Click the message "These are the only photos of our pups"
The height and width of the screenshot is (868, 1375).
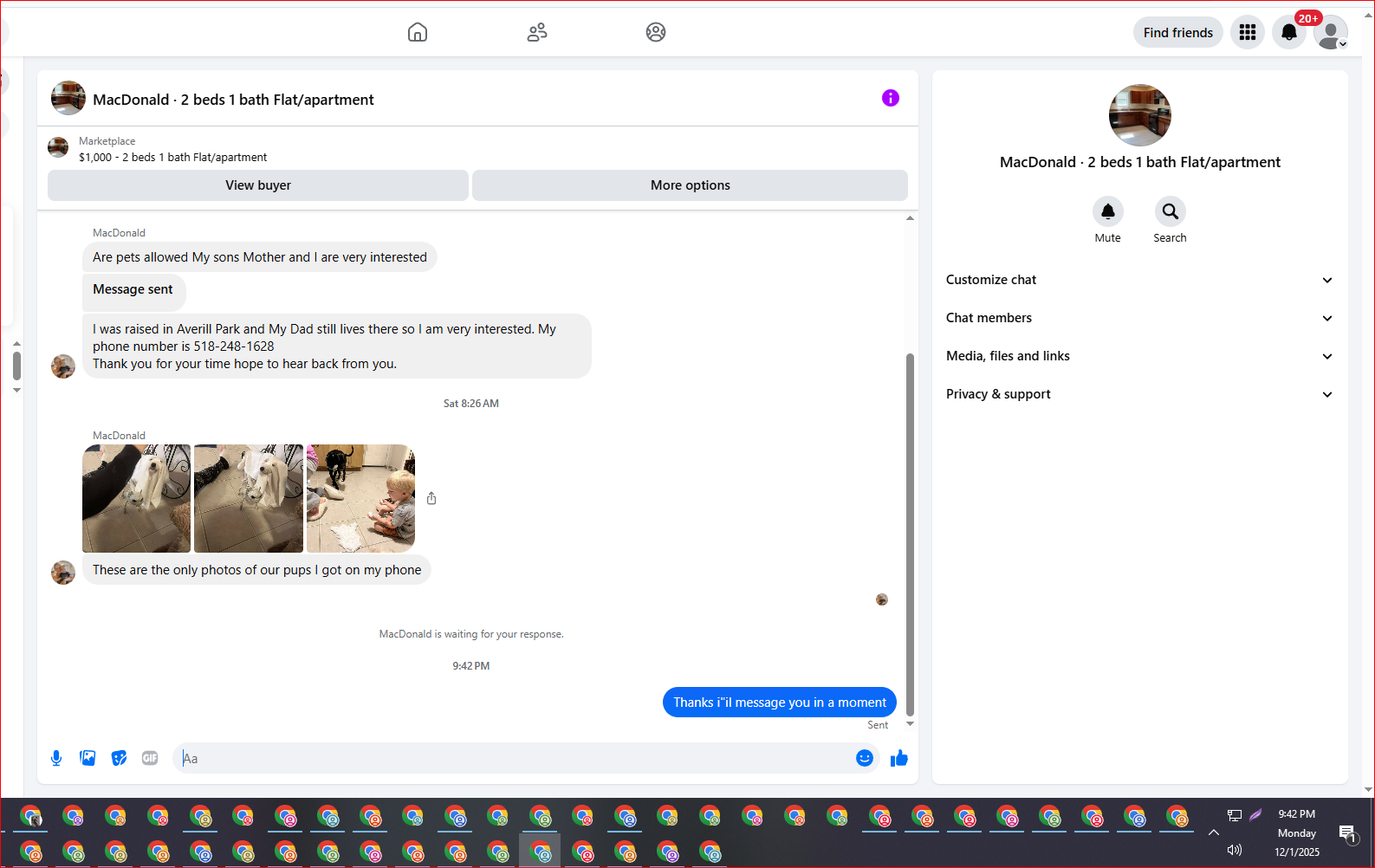point(257,570)
